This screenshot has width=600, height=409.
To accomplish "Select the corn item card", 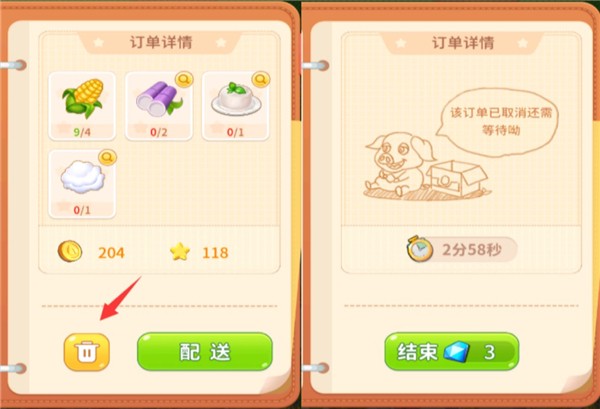I will 82,106.
